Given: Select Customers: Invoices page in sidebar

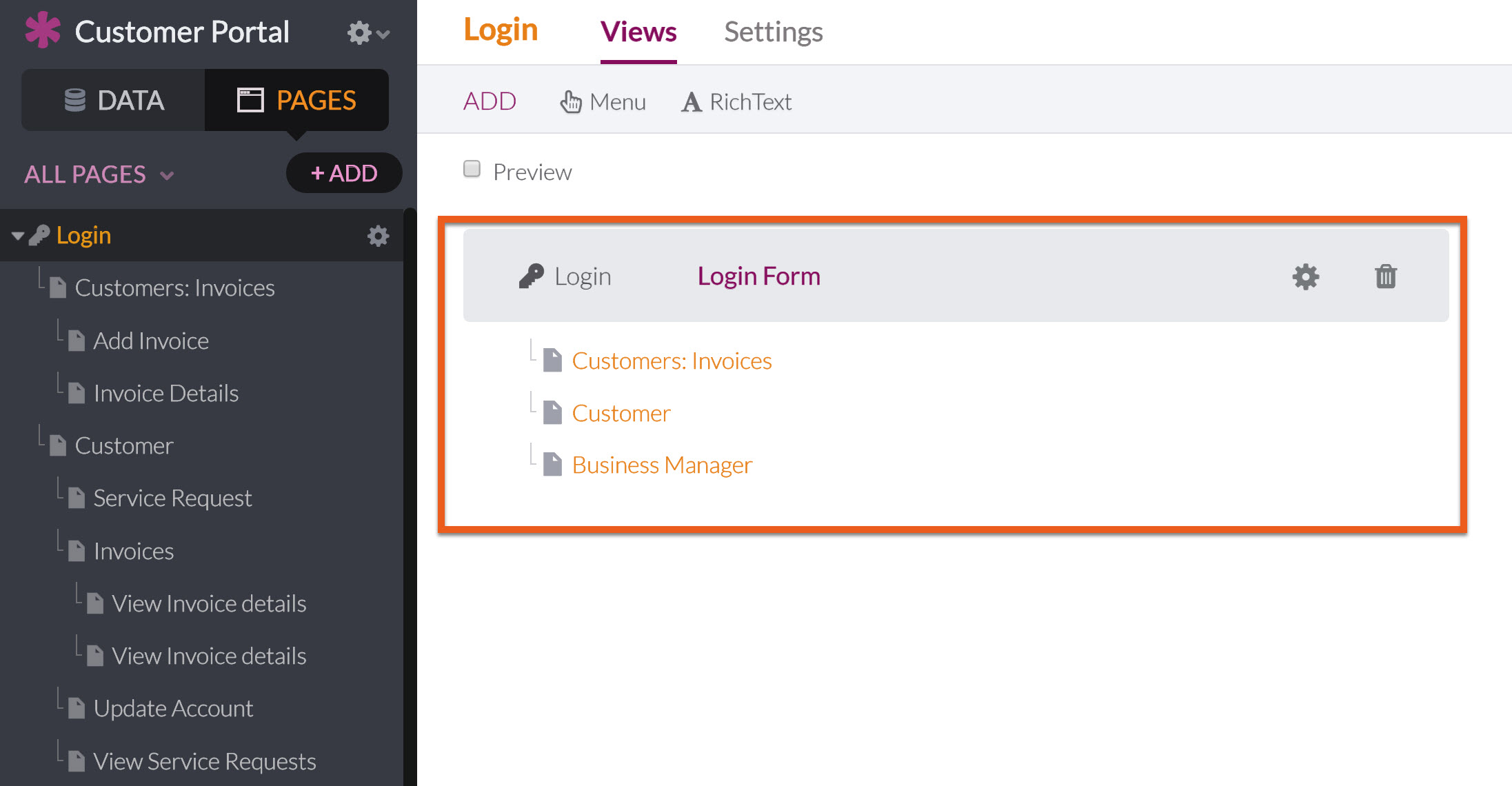Looking at the screenshot, I should tap(174, 288).
